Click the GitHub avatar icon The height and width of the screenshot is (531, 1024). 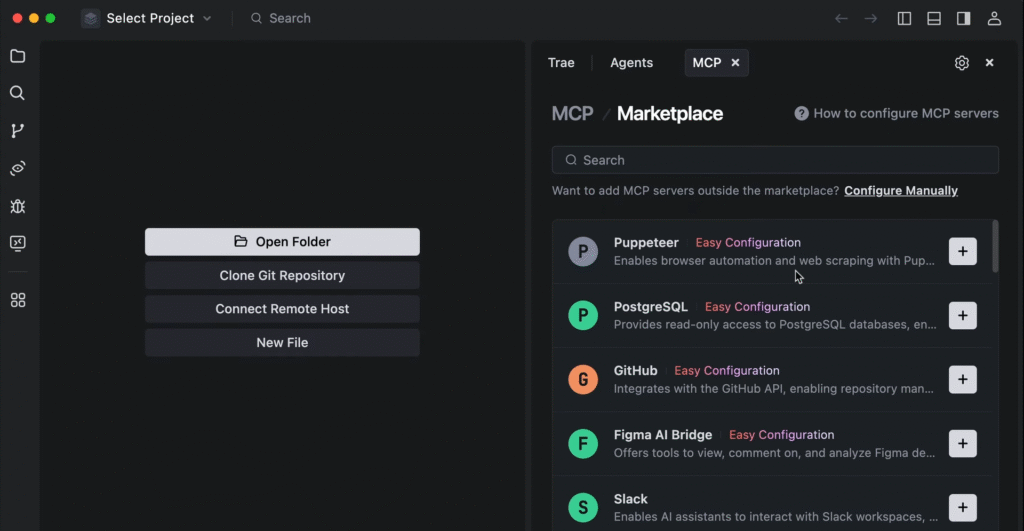(x=583, y=379)
